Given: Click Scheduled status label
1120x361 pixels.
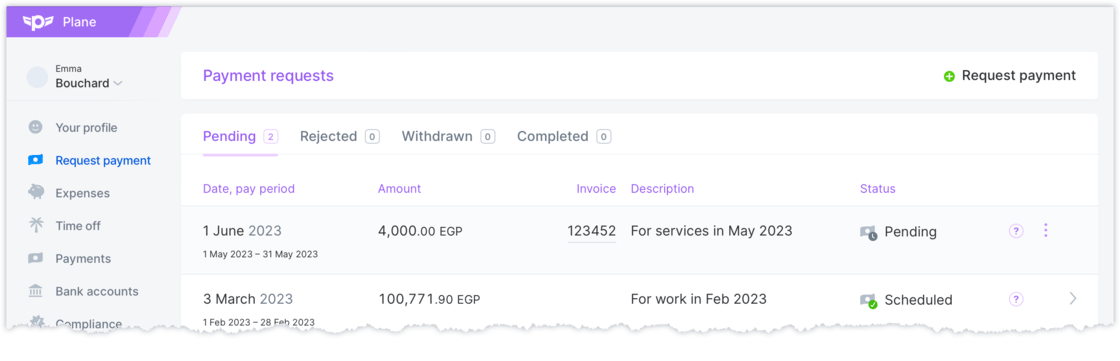Looking at the screenshot, I should [x=919, y=300].
